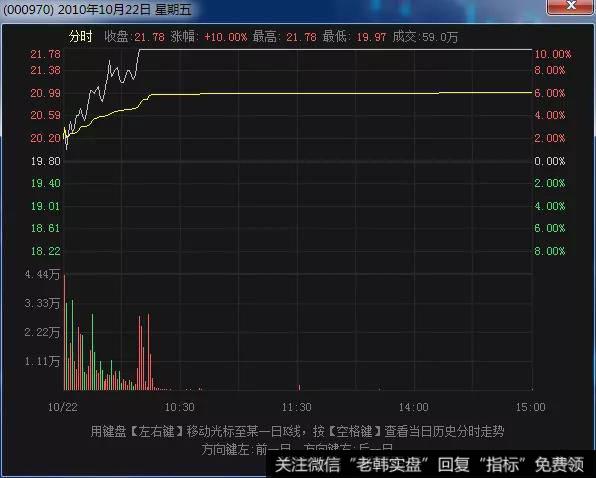Click the 18.61 price axis label
Image resolution: width=596 pixels, height=478 pixels.
(x=45, y=228)
